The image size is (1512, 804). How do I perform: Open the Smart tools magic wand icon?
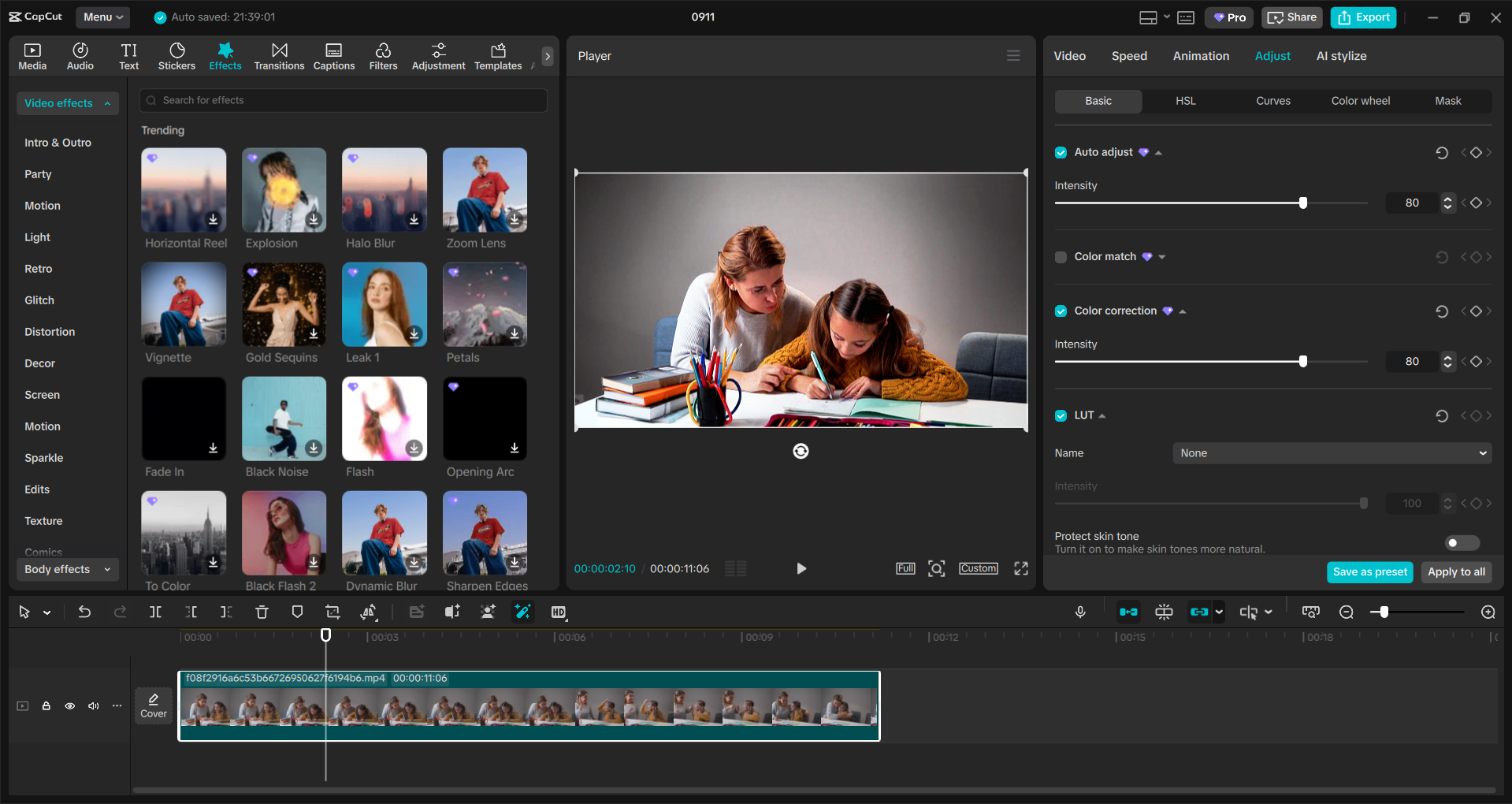(523, 612)
